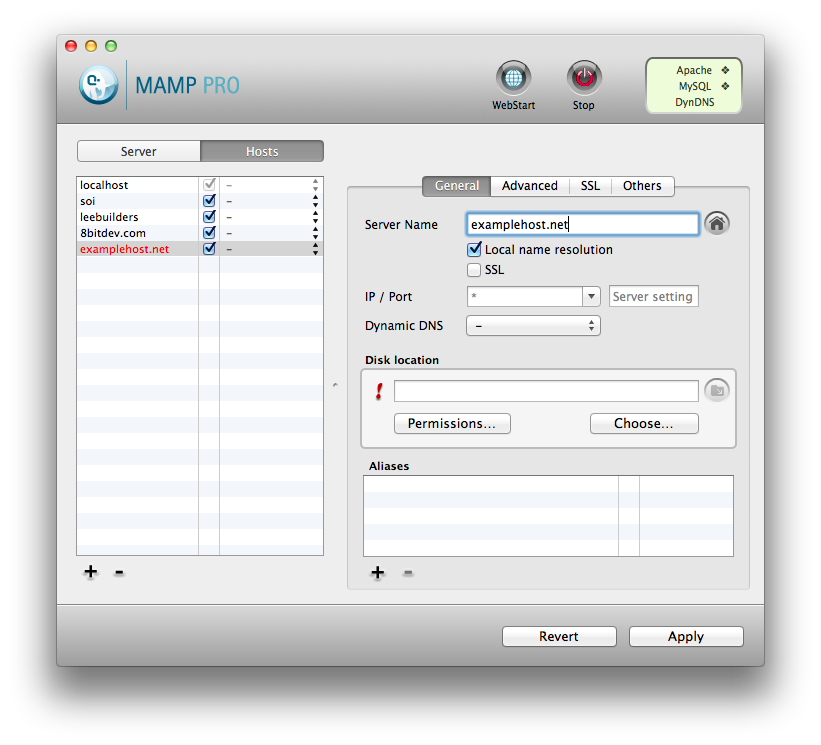821x745 pixels.
Task: Click the Revert button
Action: (559, 636)
